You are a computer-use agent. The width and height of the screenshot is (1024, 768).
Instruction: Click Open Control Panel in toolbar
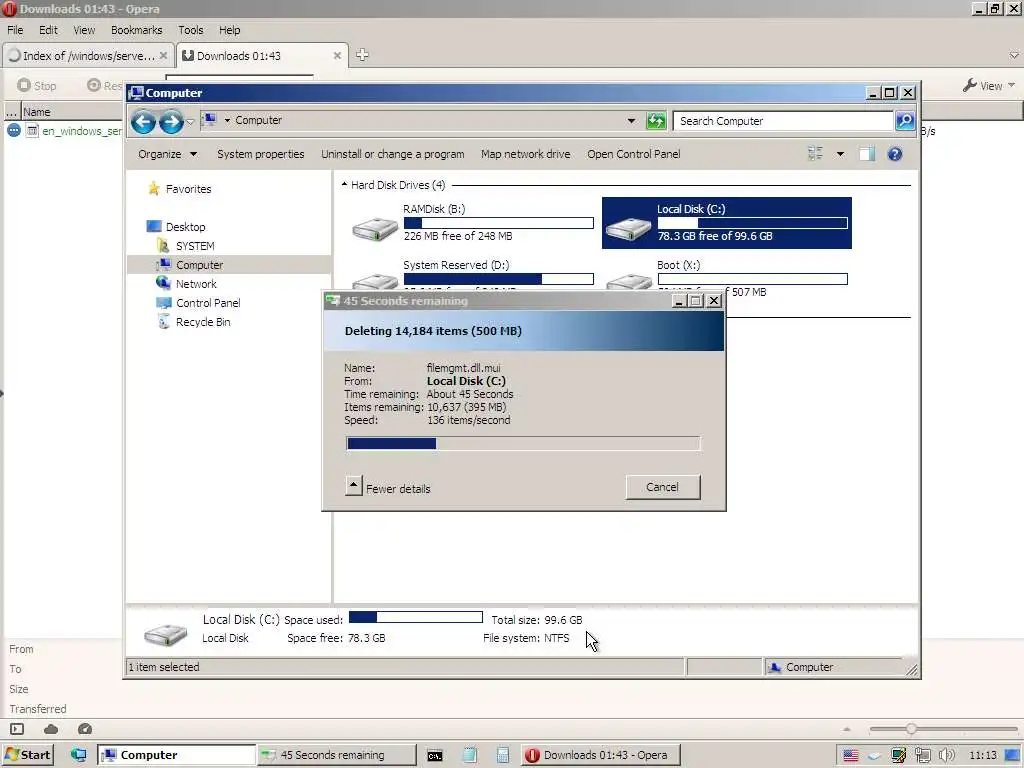tap(633, 154)
